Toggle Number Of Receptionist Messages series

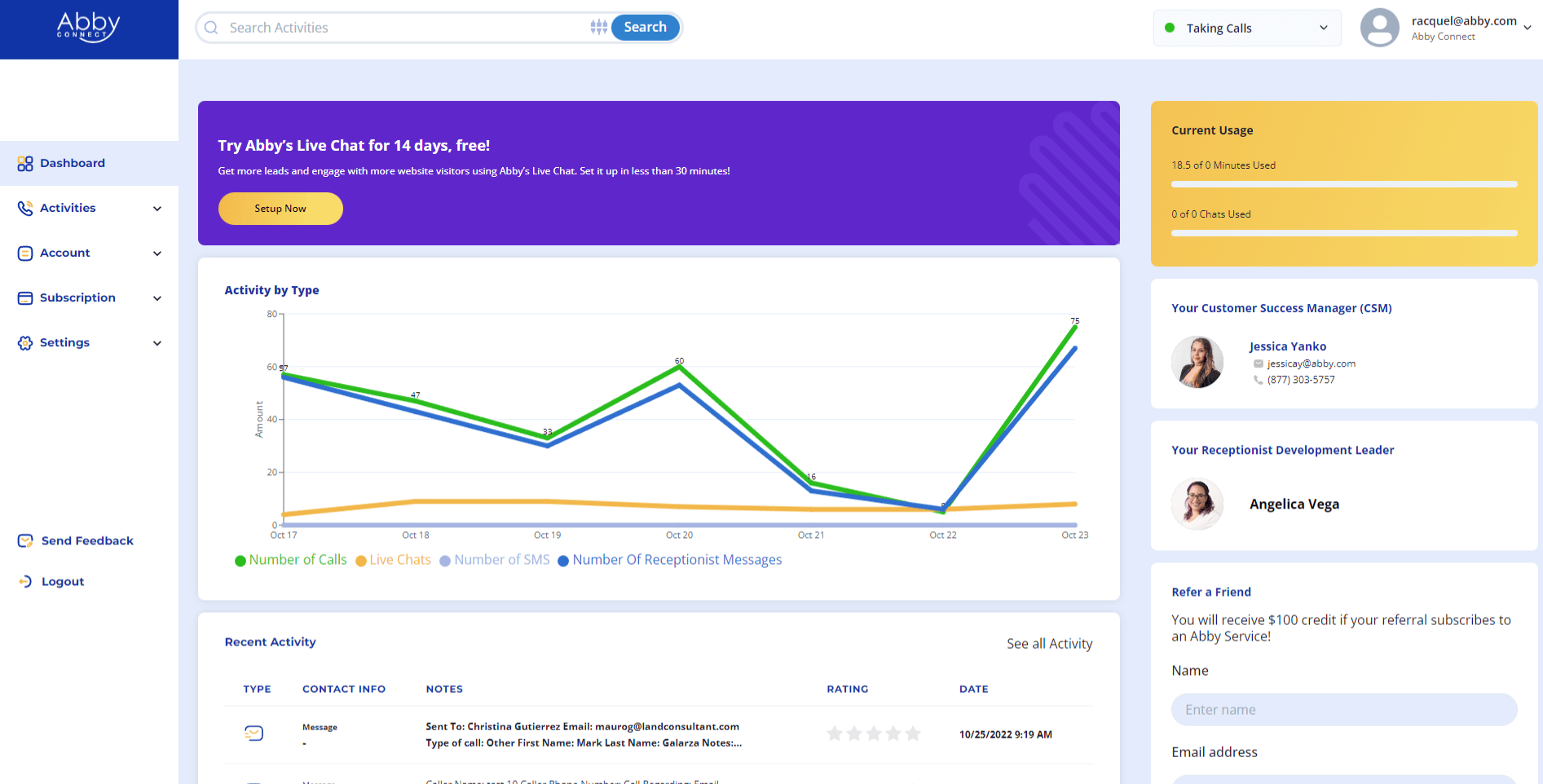(x=670, y=560)
